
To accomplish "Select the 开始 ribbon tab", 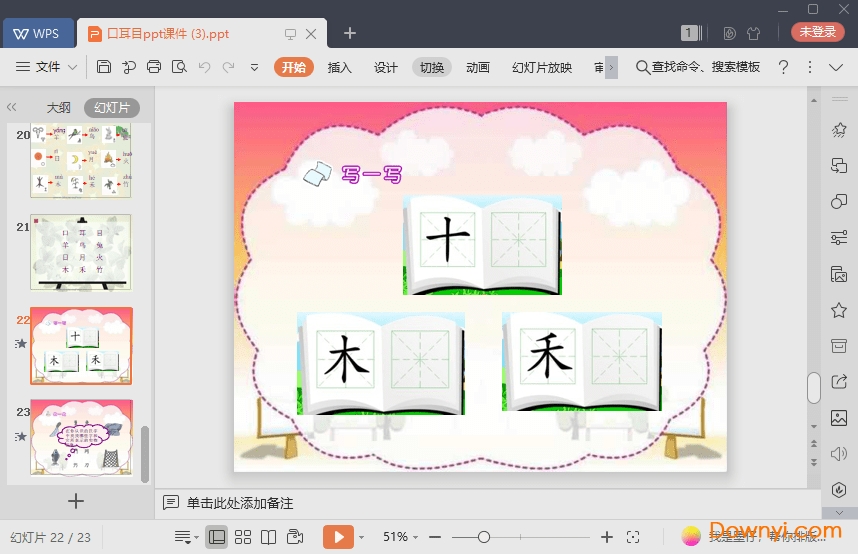I will [x=294, y=67].
